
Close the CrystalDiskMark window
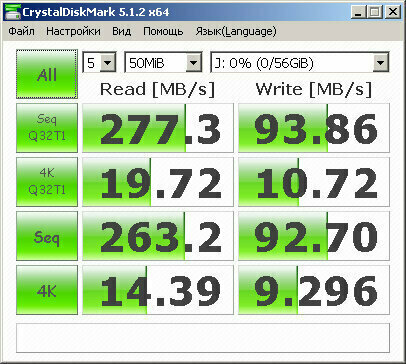(393, 12)
